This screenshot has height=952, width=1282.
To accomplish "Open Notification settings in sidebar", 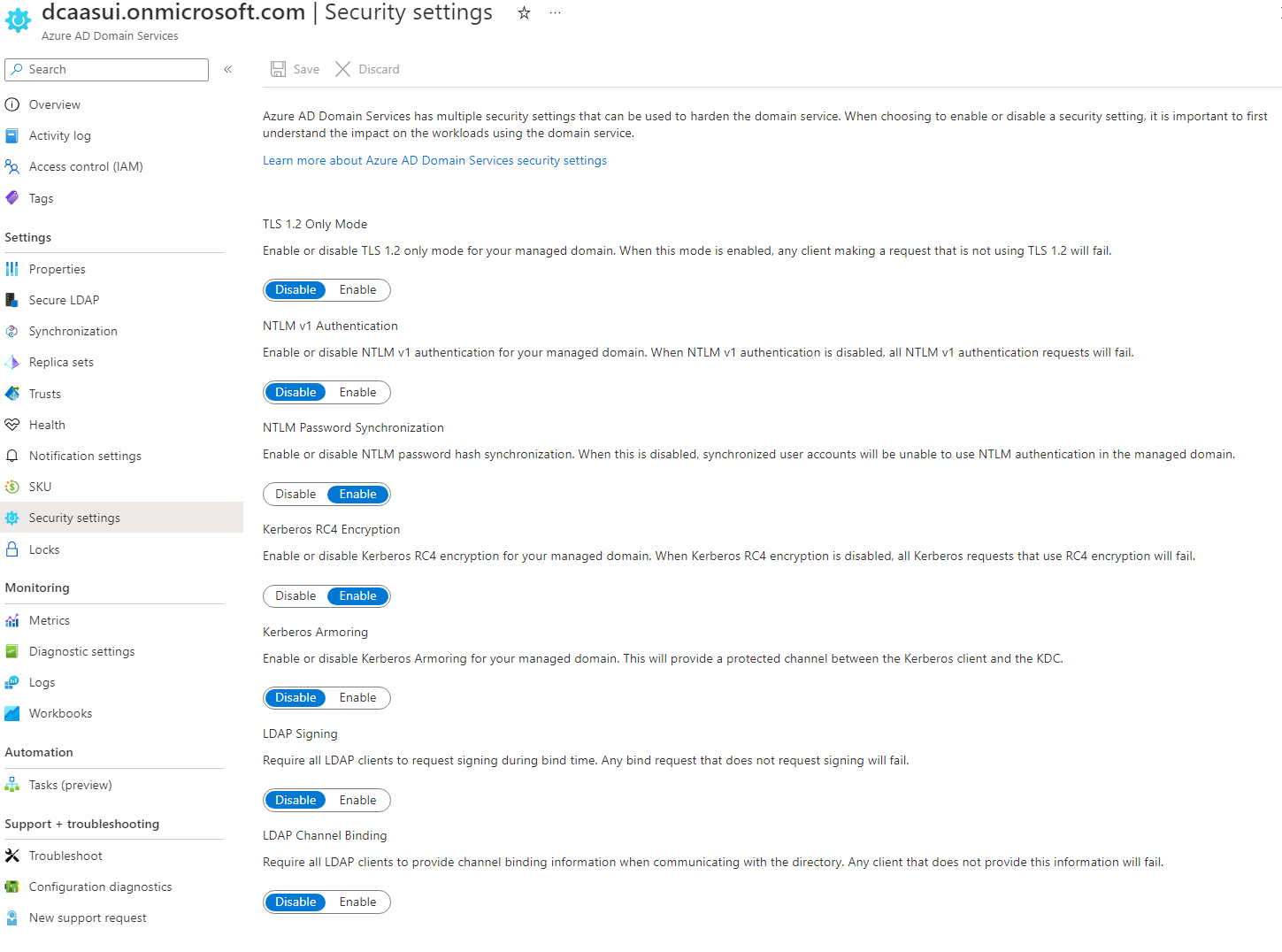I will coord(85,456).
